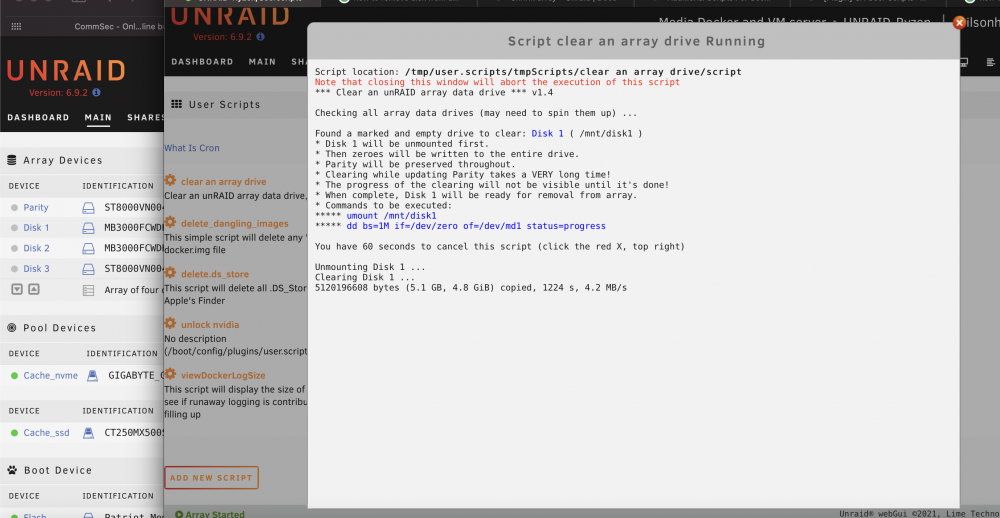This screenshot has height=518, width=1000.
Task: Toggle the Cache_ssd green status dot
Action: pyautogui.click(x=14, y=433)
